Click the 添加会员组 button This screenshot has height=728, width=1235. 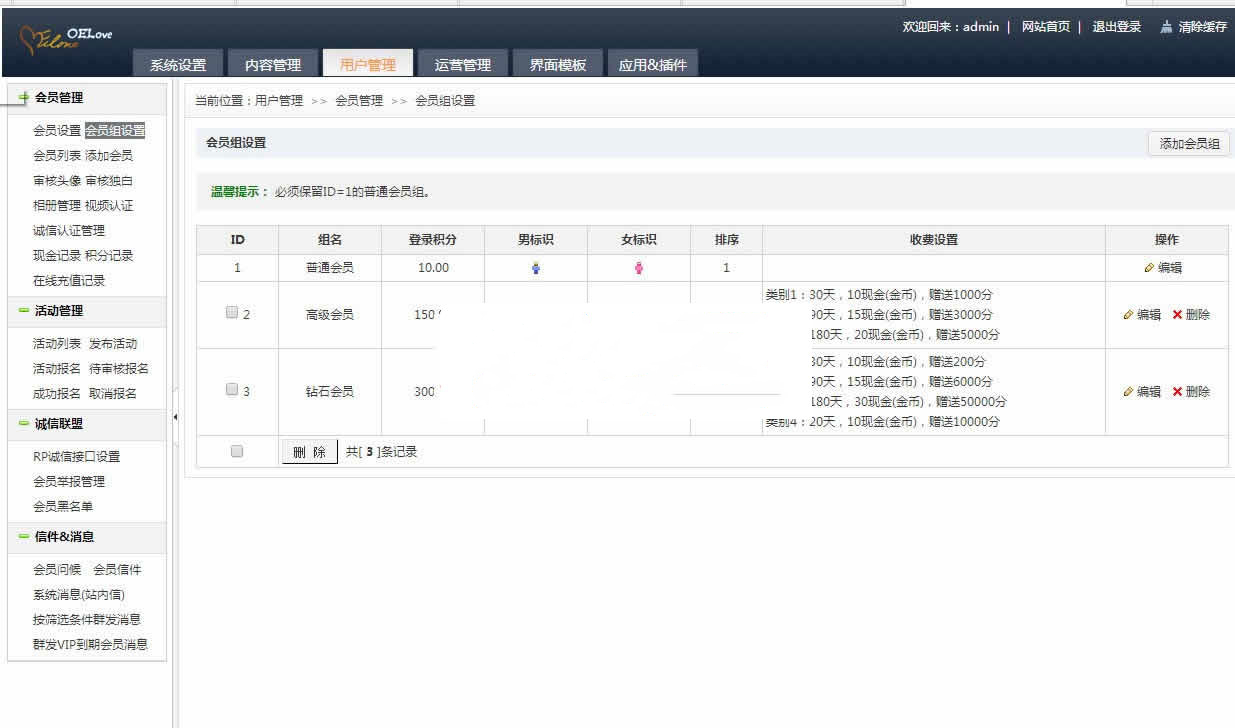pos(1189,144)
